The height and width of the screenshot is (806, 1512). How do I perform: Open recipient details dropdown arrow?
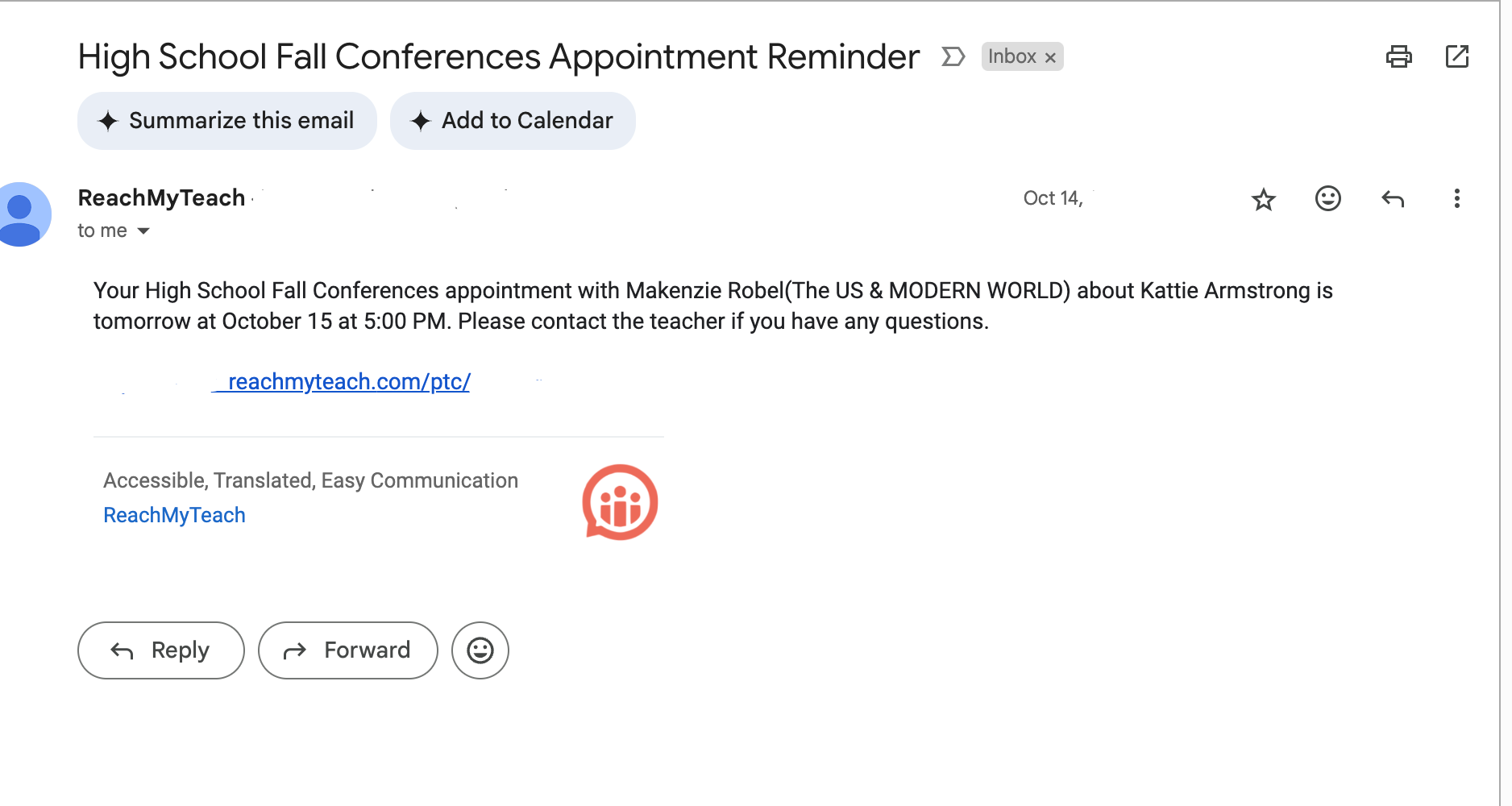click(x=143, y=231)
